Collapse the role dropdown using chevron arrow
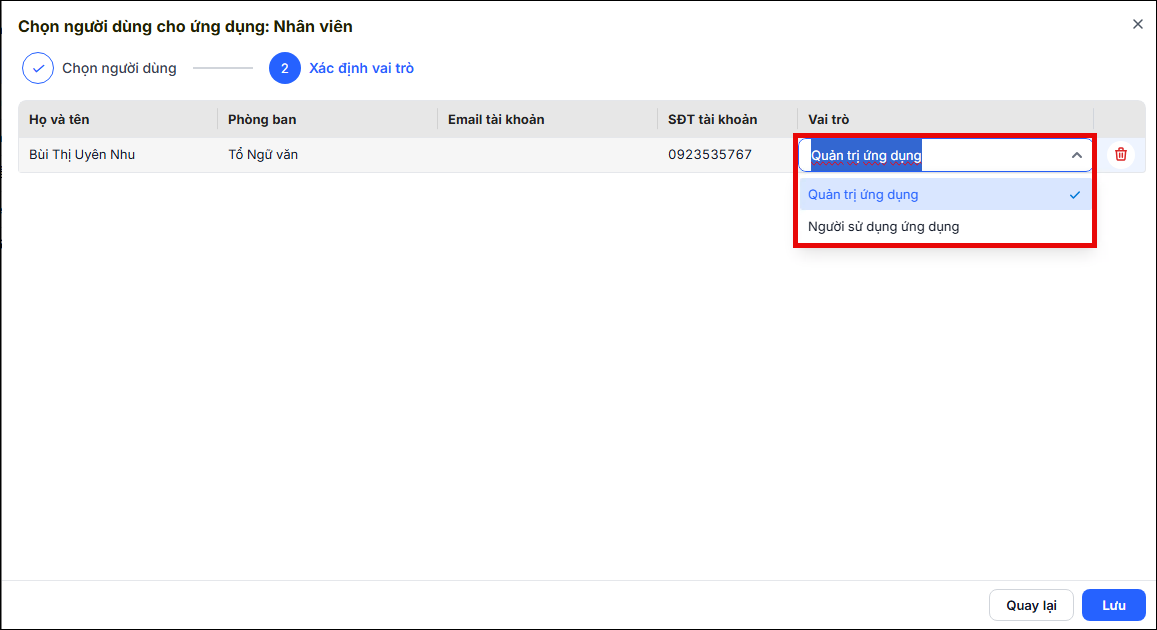 1077,155
